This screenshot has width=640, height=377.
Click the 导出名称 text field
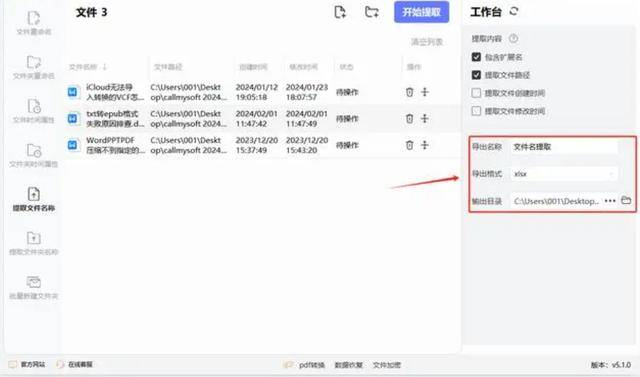[x=564, y=147]
